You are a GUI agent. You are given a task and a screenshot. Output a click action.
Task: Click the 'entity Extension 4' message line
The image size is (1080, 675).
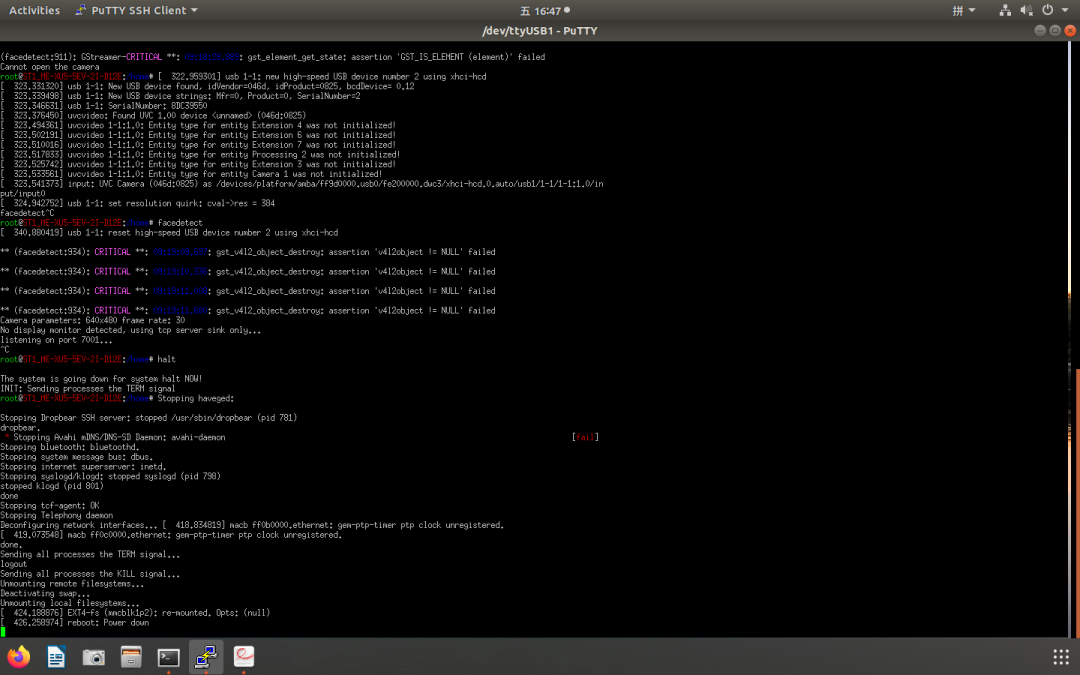tap(198, 125)
